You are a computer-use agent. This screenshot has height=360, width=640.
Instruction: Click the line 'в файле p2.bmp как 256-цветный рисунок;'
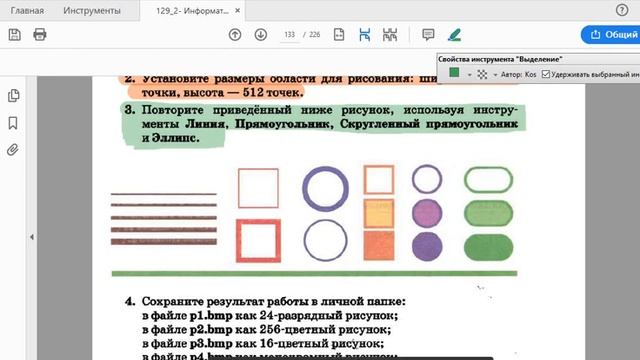(267, 329)
